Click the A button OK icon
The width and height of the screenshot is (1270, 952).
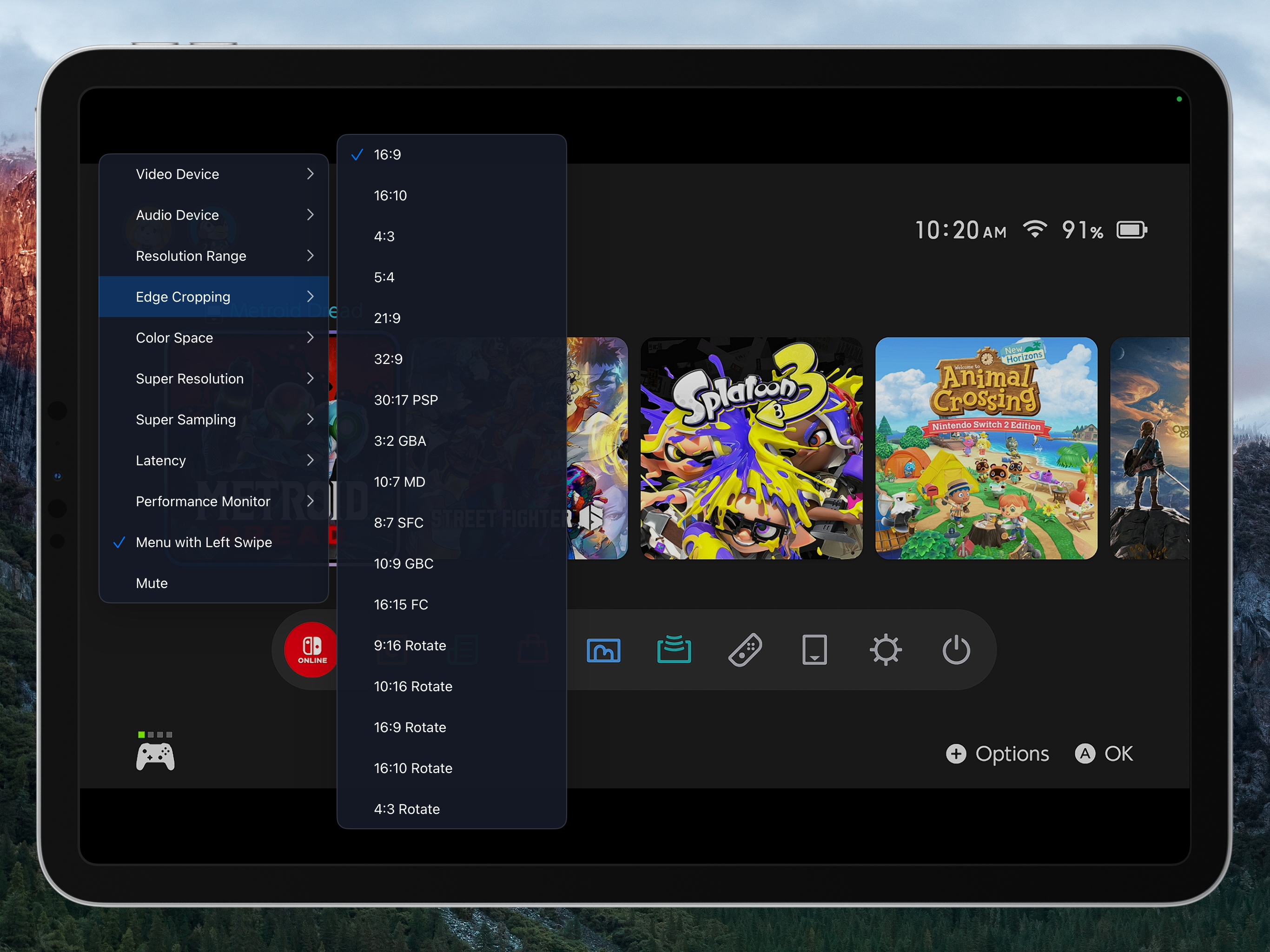coord(1085,754)
